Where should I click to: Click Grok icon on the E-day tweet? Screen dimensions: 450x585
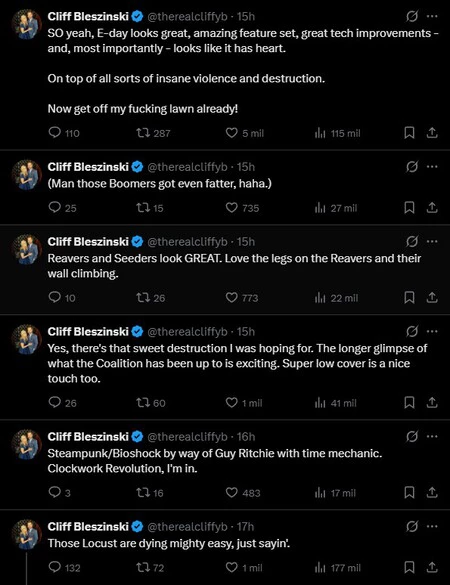(x=412, y=16)
